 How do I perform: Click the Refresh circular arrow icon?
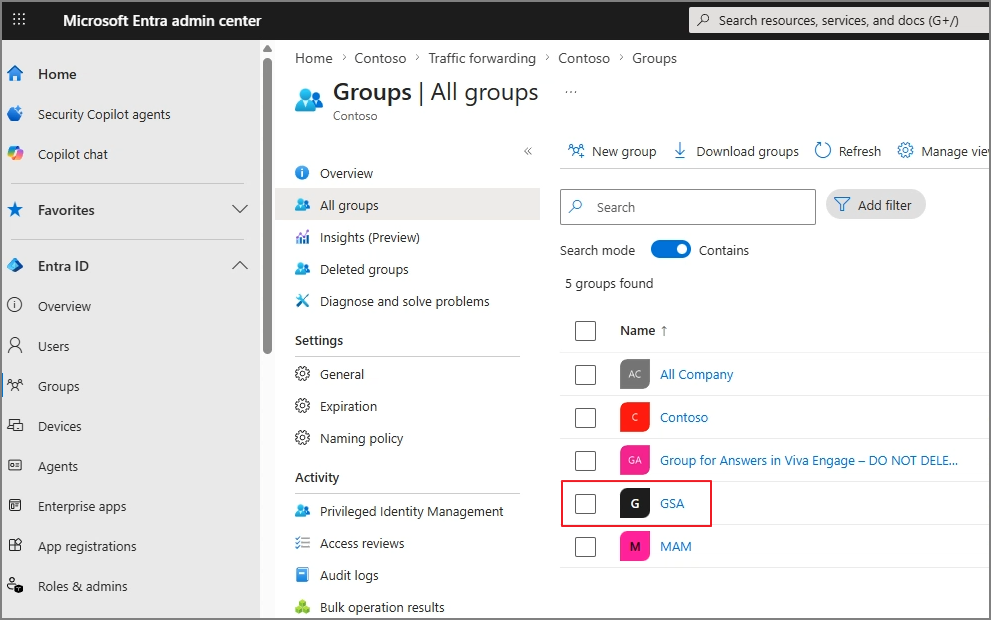(x=822, y=150)
